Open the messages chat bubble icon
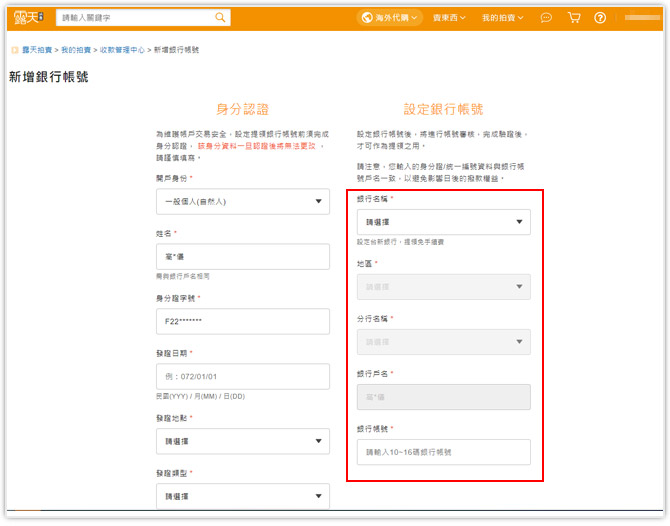Image resolution: width=670 pixels, height=526 pixels. tap(546, 17)
